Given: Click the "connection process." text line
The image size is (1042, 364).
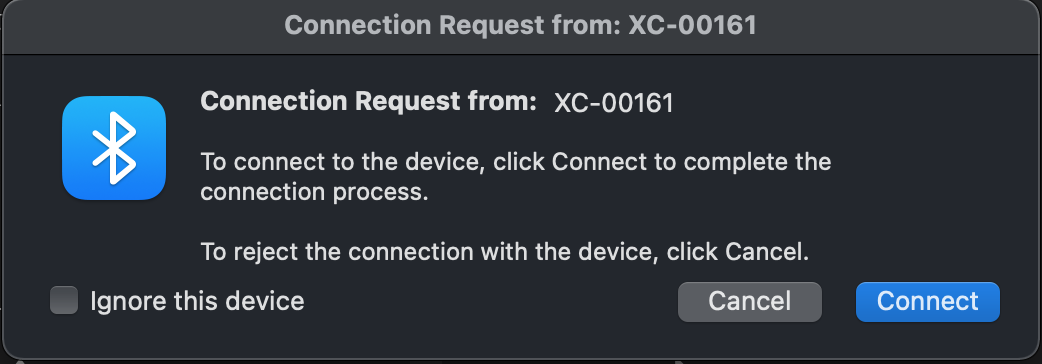Looking at the screenshot, I should (x=314, y=192).
